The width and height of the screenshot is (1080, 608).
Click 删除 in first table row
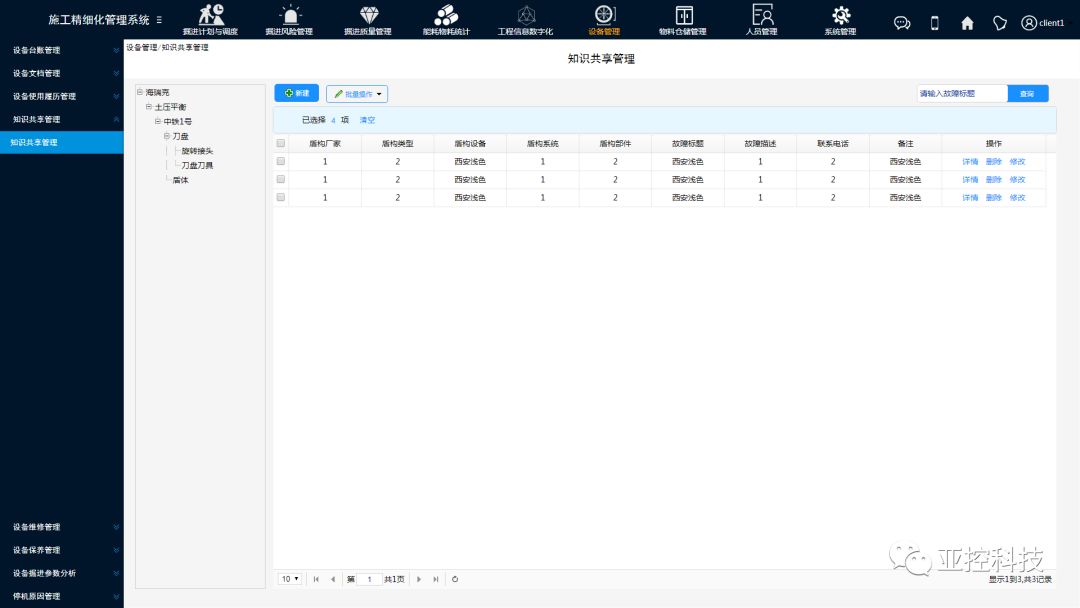993,162
